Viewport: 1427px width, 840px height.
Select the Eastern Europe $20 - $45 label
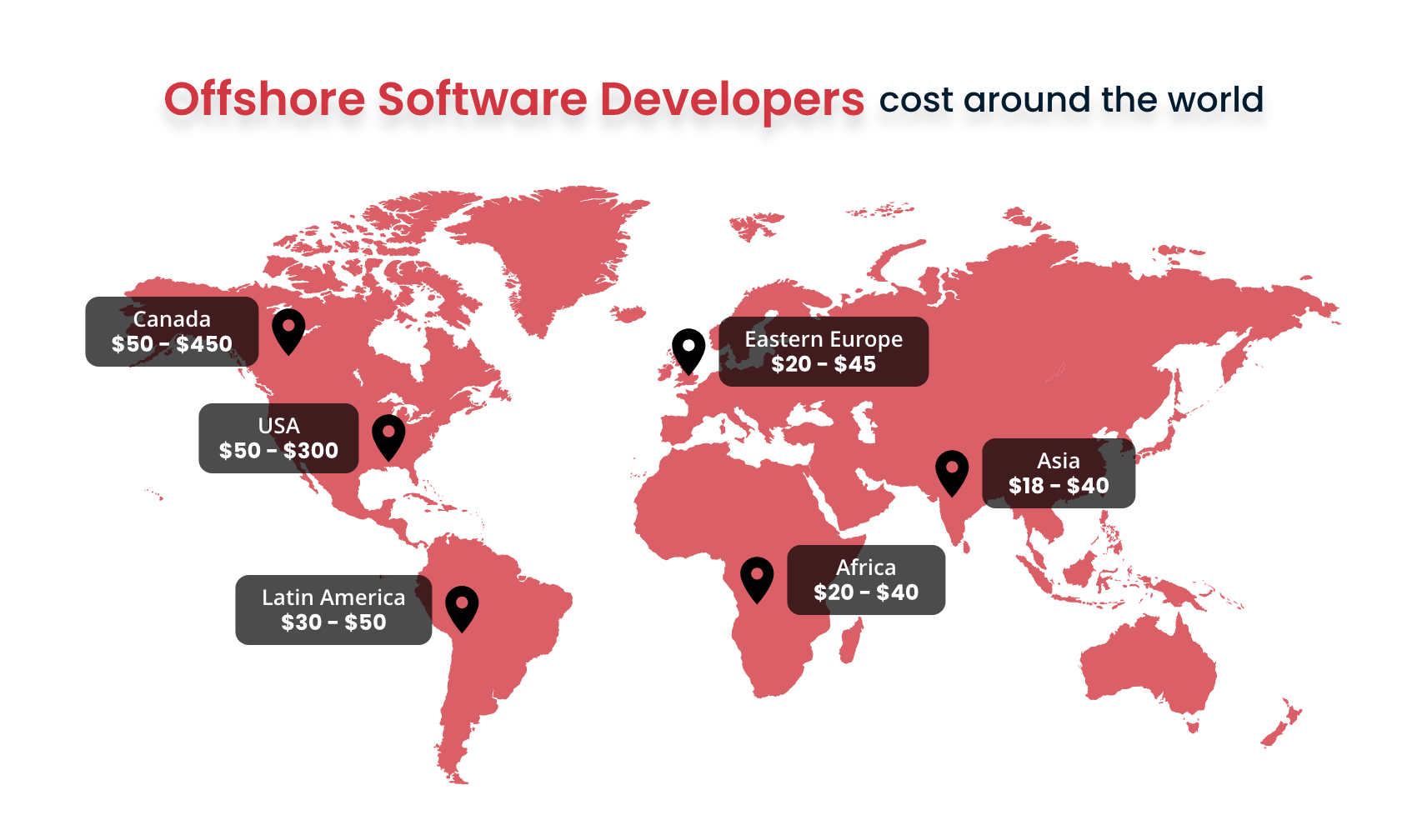coord(824,352)
